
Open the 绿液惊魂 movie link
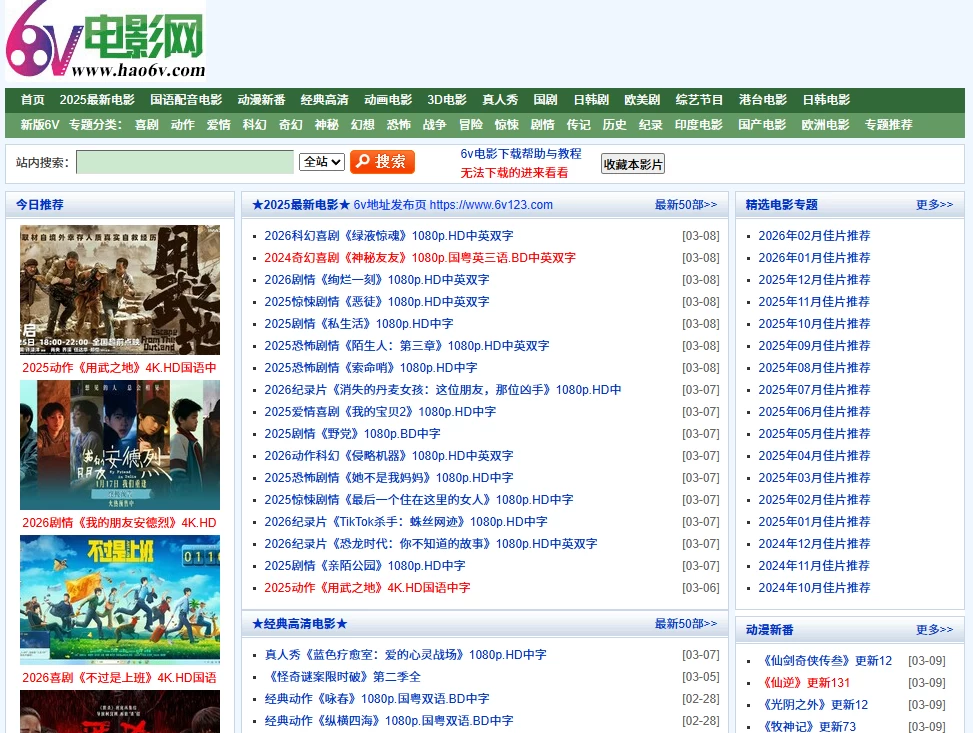(388, 236)
